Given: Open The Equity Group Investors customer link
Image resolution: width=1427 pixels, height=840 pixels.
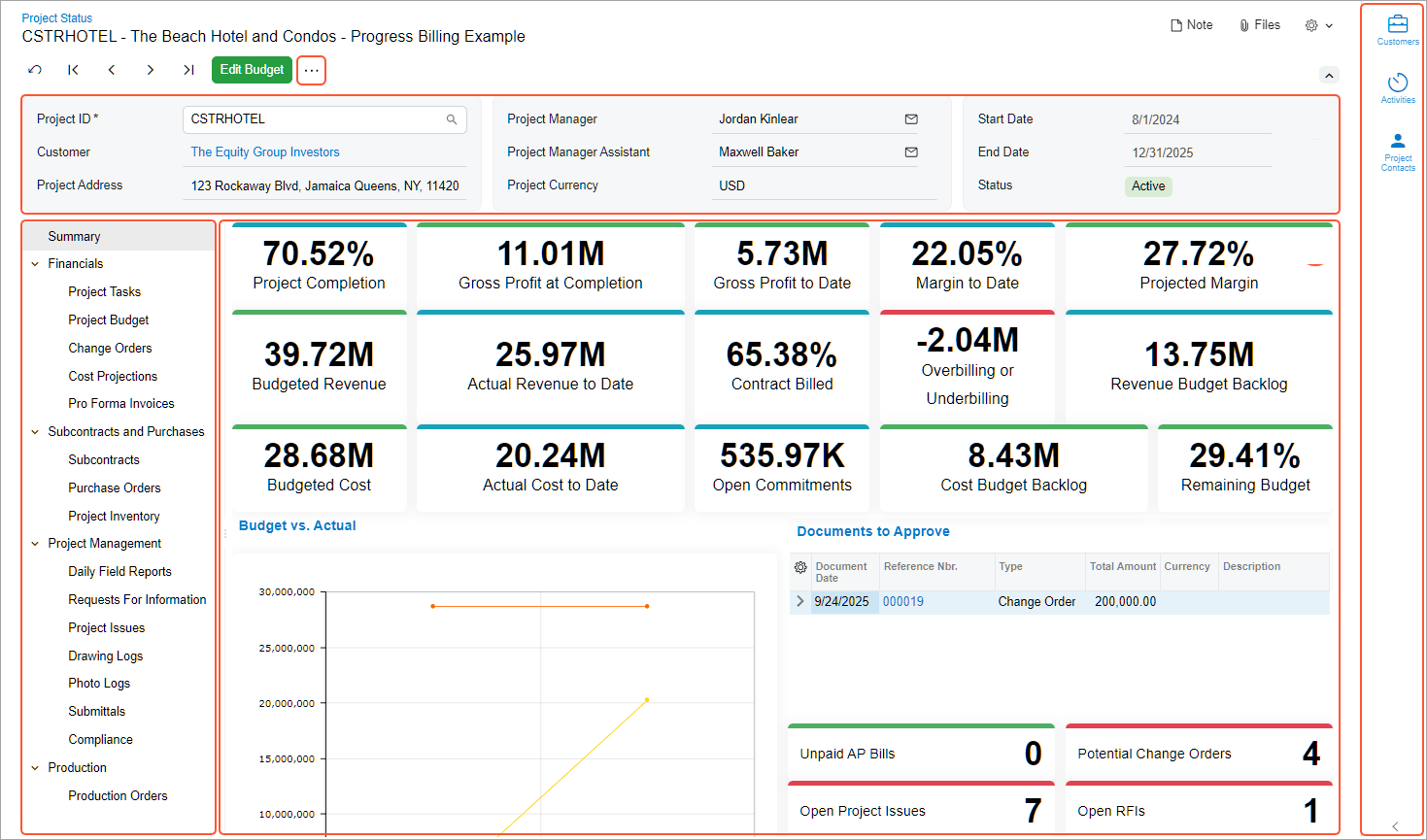Looking at the screenshot, I should click(265, 152).
